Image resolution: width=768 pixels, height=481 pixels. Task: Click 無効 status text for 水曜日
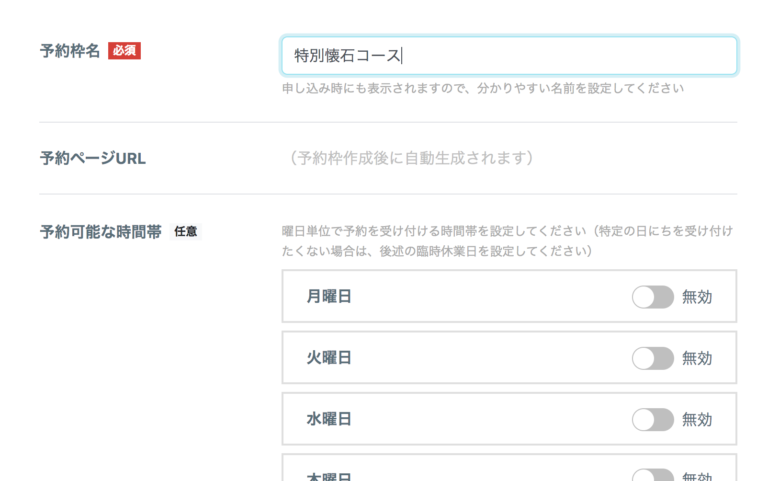(697, 419)
